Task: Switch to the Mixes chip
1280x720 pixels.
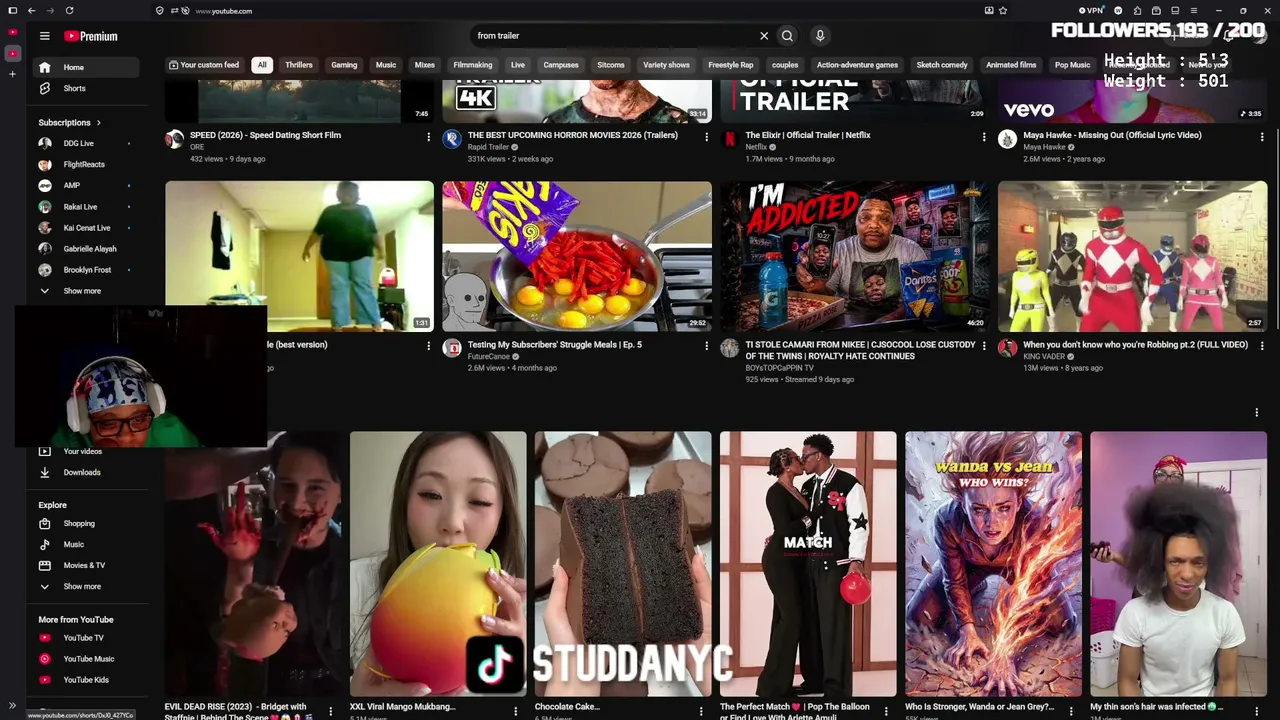Action: pyautogui.click(x=425, y=65)
